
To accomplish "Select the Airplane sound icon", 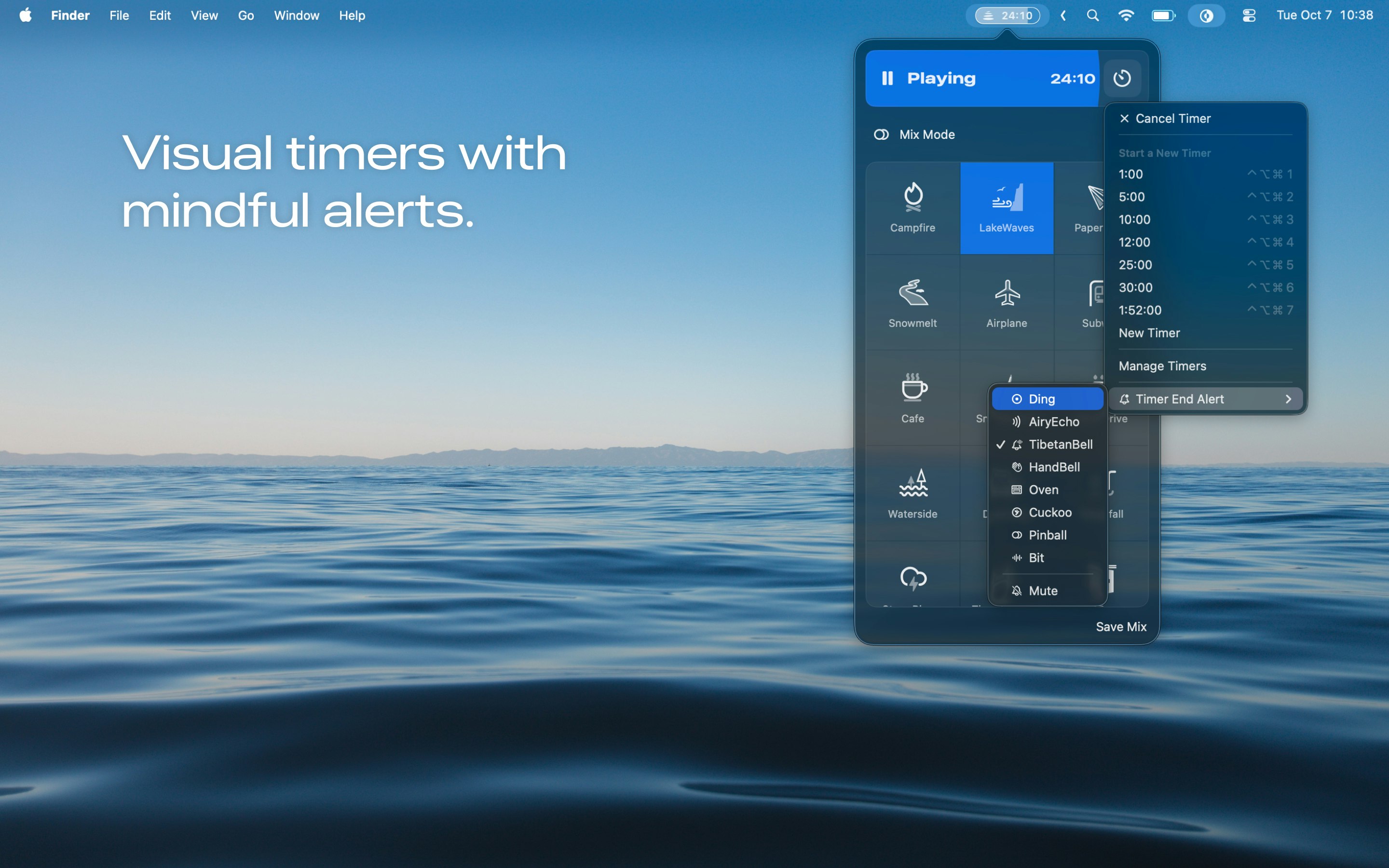I will pyautogui.click(x=1007, y=293).
